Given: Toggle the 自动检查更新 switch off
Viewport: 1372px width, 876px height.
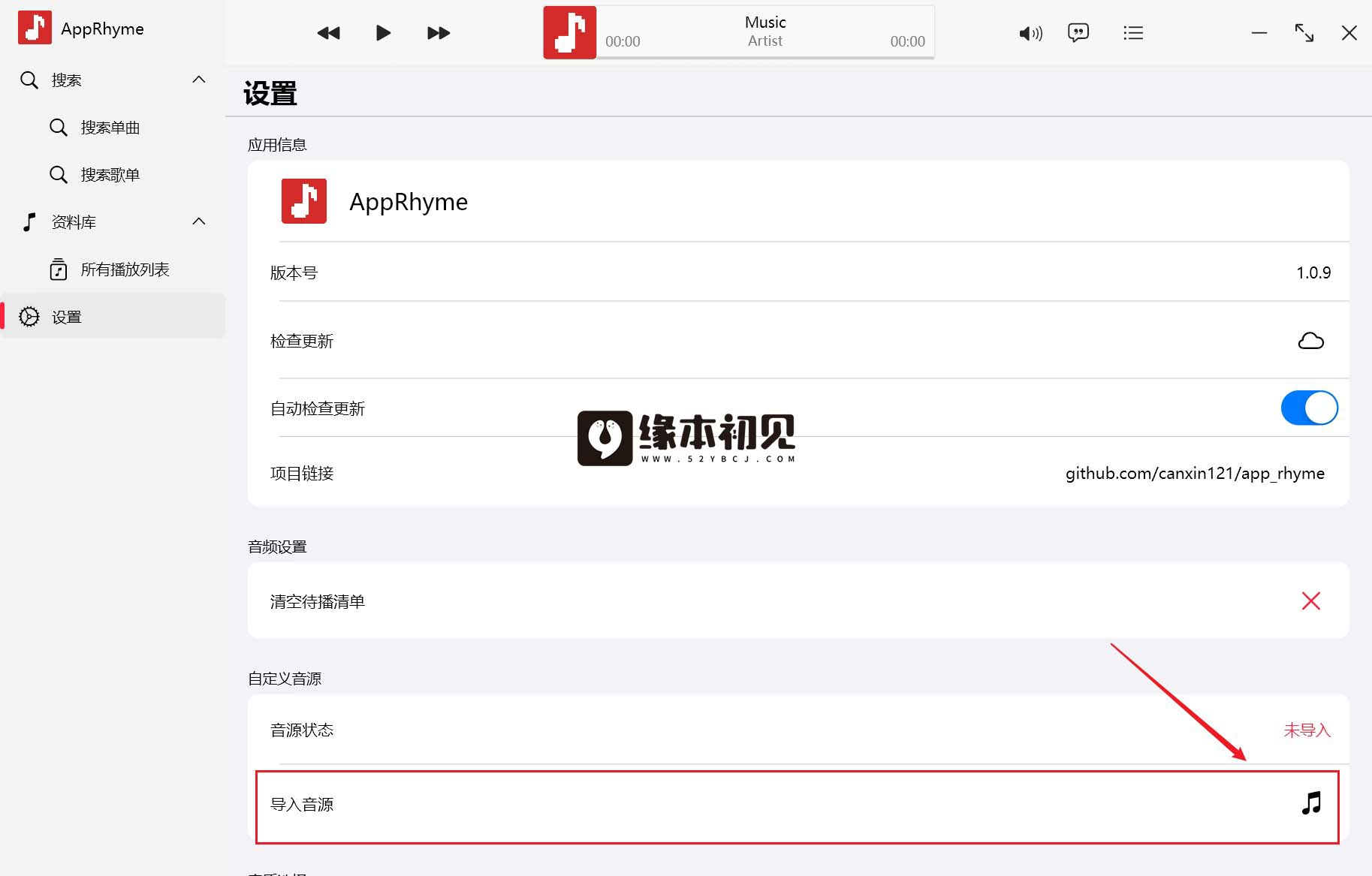Looking at the screenshot, I should [1309, 408].
